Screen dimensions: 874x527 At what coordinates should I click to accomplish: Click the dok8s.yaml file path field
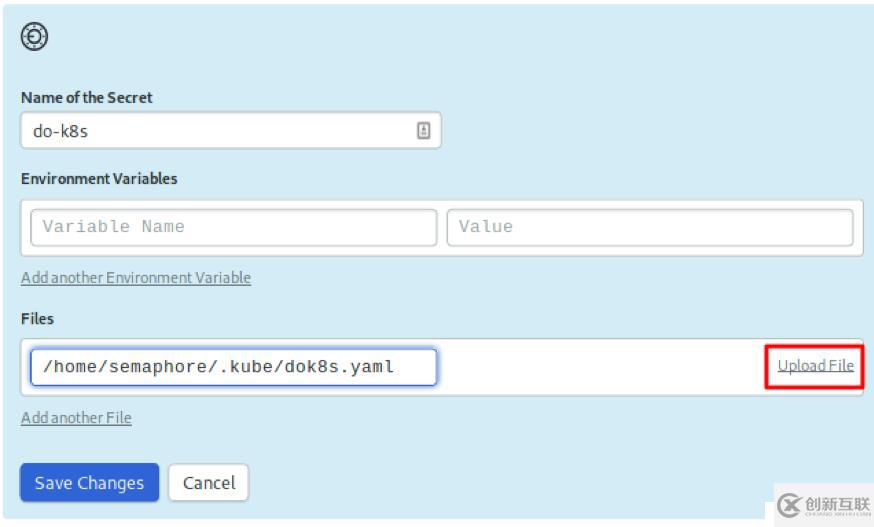pyautogui.click(x=234, y=367)
